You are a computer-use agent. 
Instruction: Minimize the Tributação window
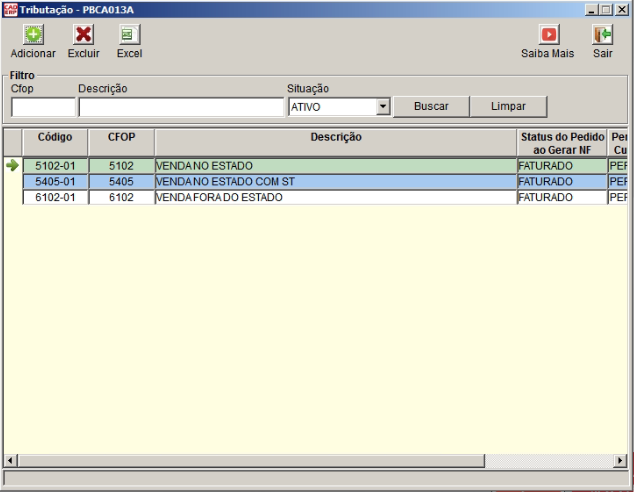point(592,10)
